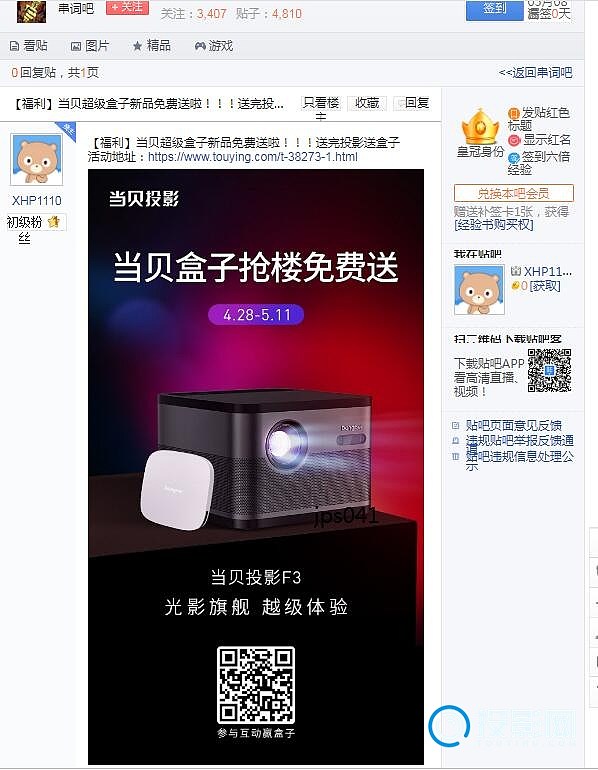598x770 pixels.
Task: Click the 当贝盒子抢楼免费送 poster image
Action: coord(256,467)
